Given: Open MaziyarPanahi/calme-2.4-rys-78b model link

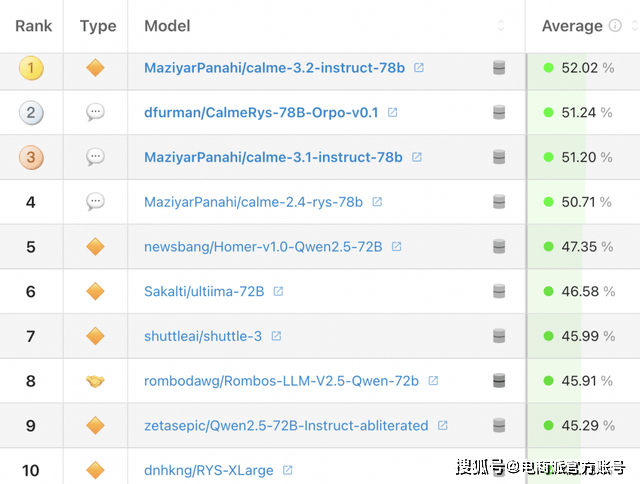Looking at the screenshot, I should 253,202.
